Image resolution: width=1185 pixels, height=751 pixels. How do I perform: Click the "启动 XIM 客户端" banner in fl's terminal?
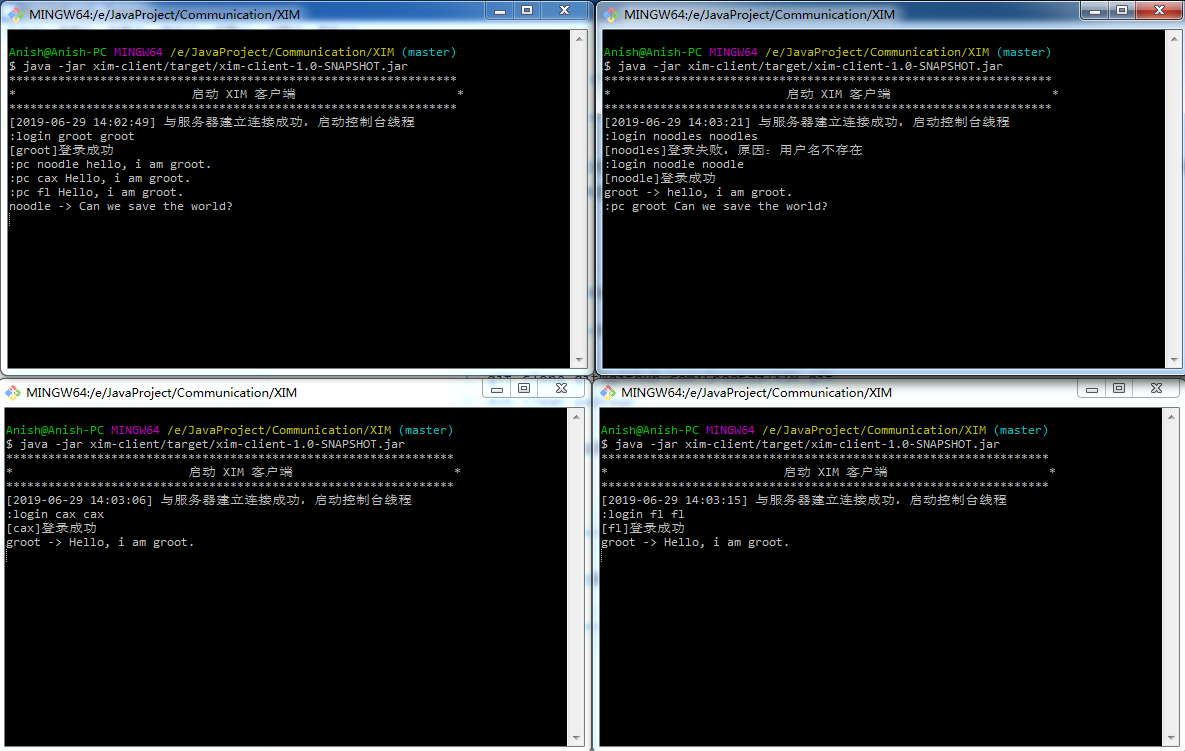[x=835, y=471]
